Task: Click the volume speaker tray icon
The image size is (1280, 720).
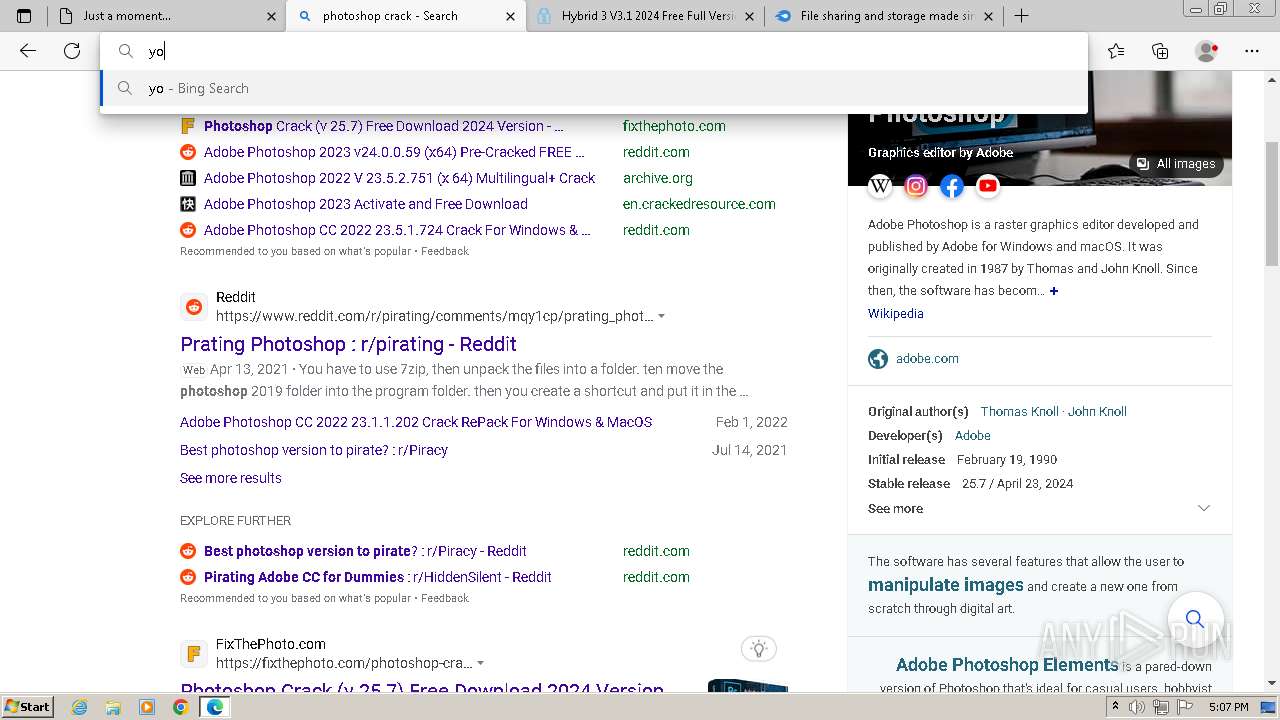Action: 1138,707
